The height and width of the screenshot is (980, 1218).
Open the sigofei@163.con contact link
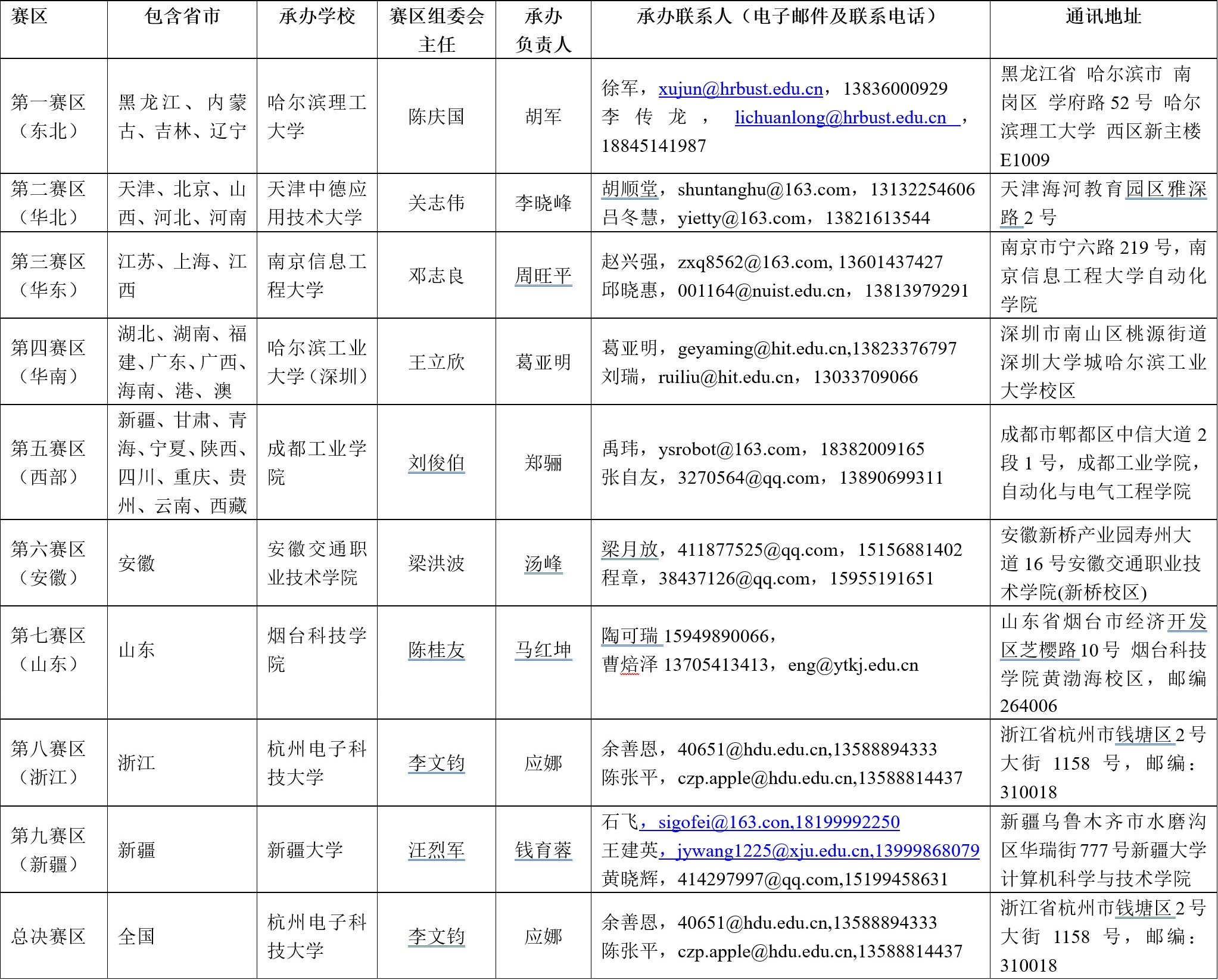(x=724, y=822)
